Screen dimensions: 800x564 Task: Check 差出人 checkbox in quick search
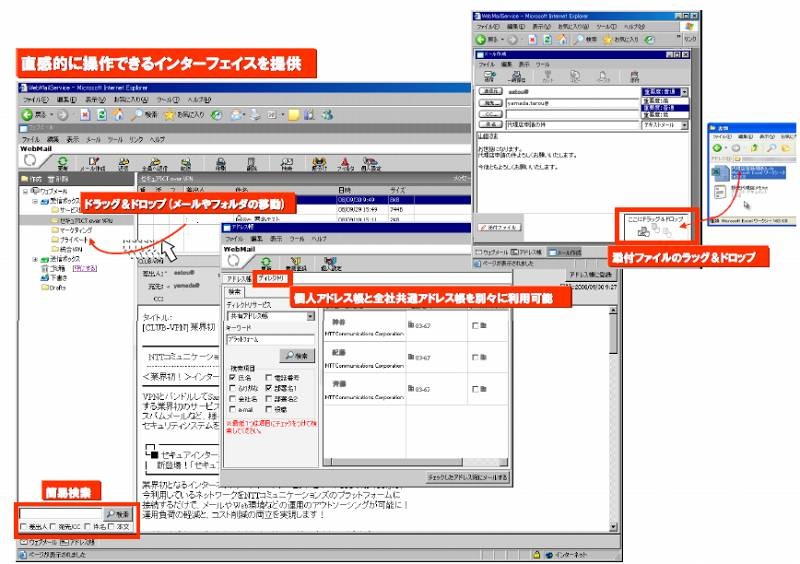tap(23, 526)
